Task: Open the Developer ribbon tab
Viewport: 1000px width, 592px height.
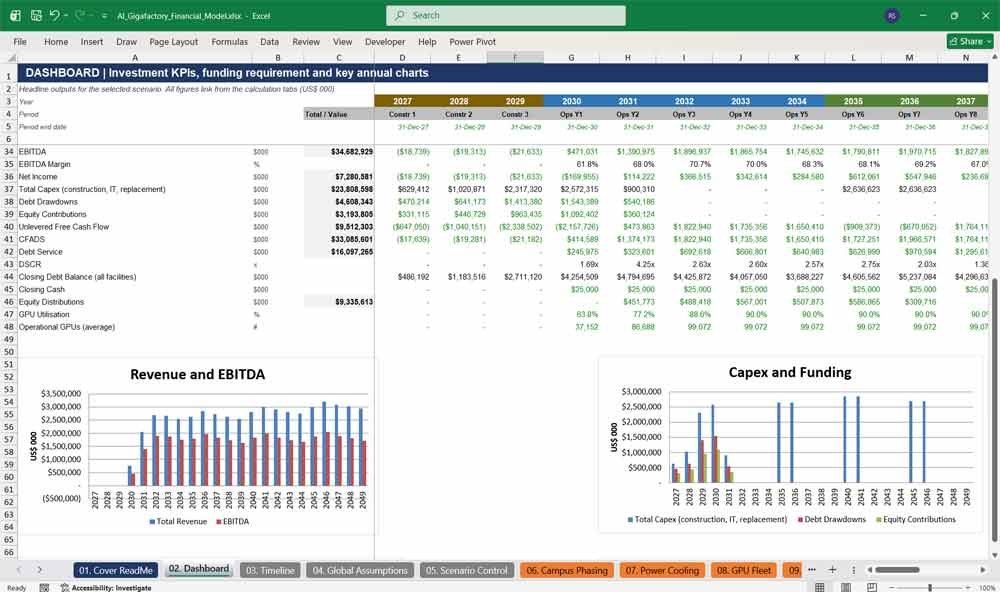Action: click(385, 41)
